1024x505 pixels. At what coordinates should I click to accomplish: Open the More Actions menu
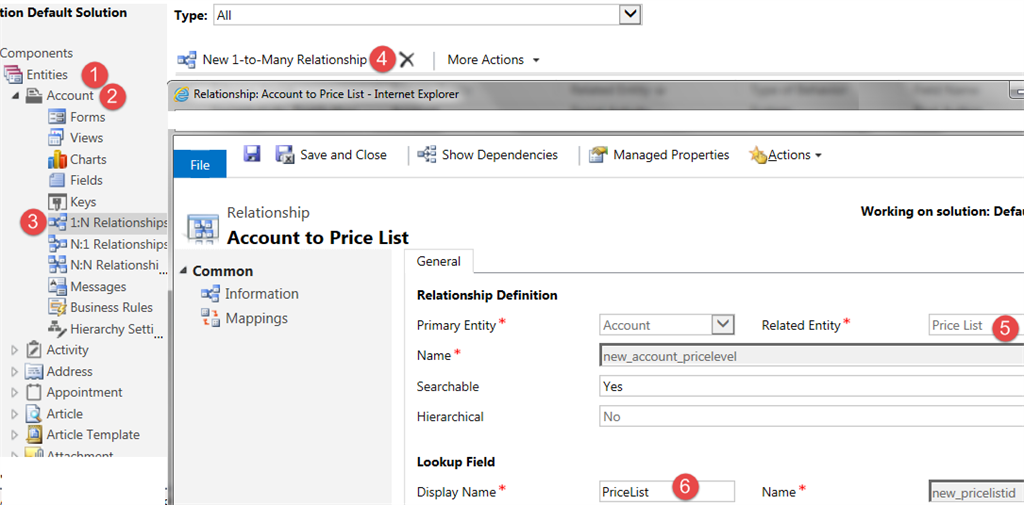click(493, 60)
